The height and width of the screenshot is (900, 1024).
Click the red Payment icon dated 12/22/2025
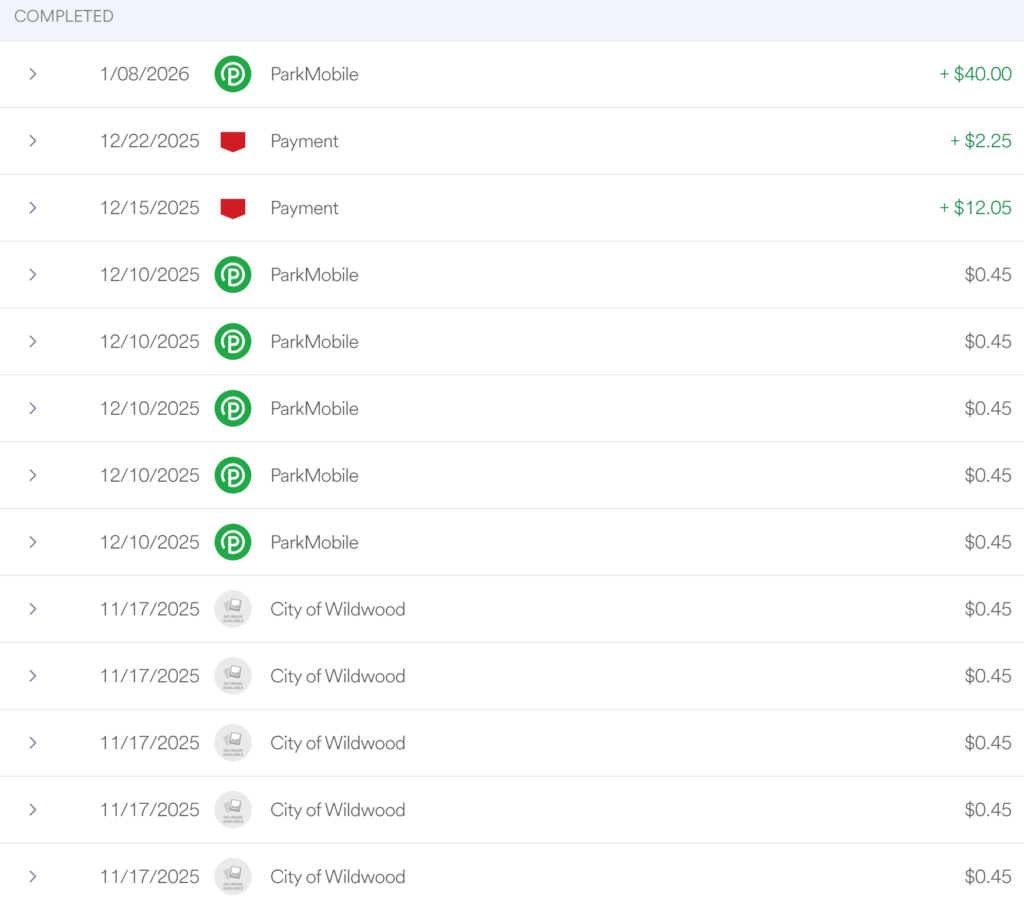pyautogui.click(x=233, y=141)
